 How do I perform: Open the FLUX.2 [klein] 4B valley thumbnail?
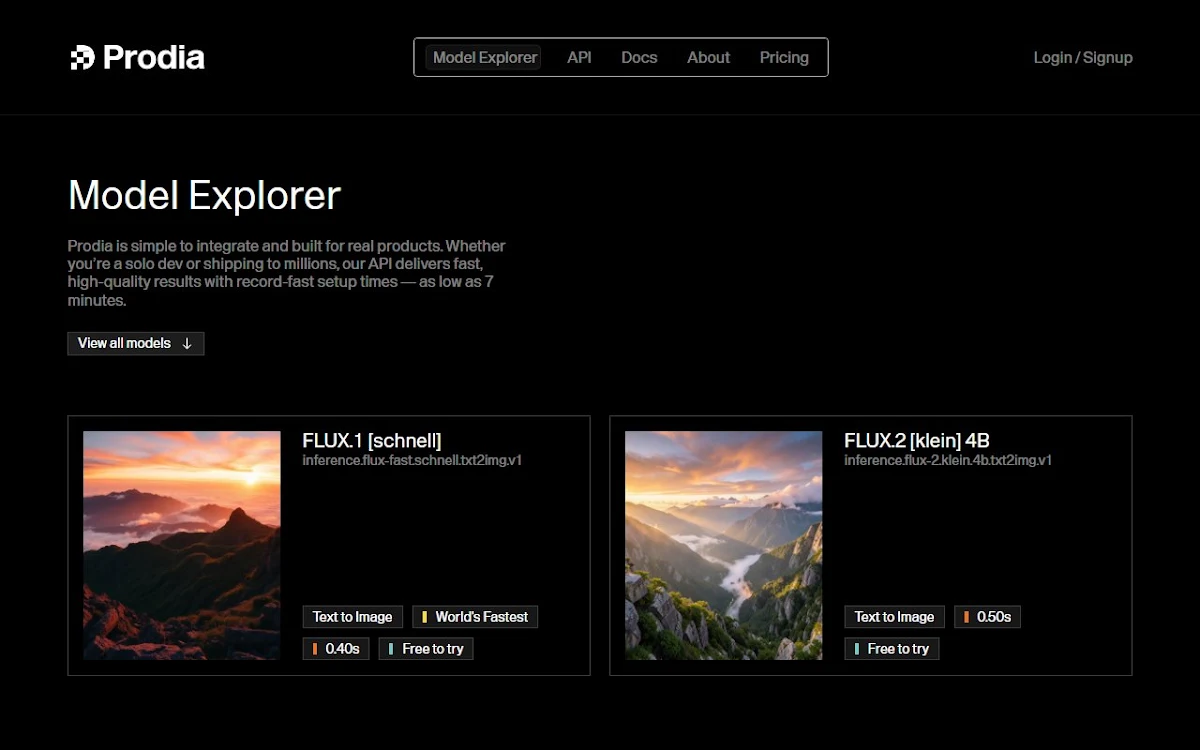pyautogui.click(x=724, y=545)
